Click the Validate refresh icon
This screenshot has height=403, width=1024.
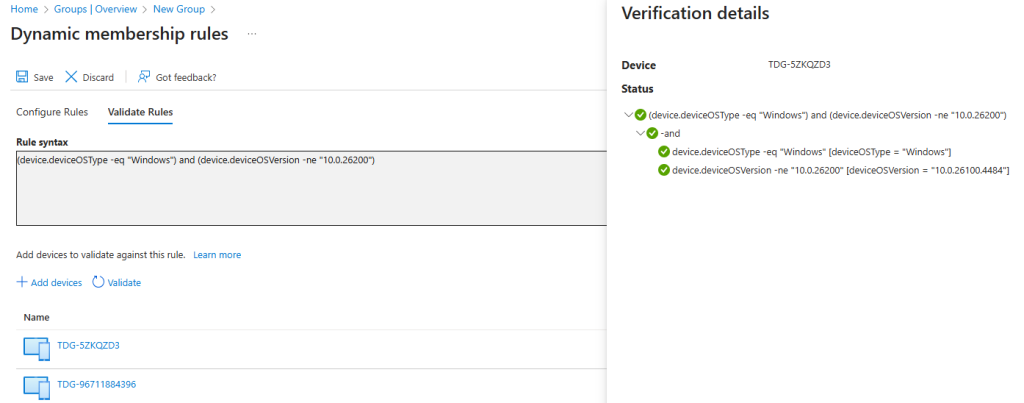[98, 283]
